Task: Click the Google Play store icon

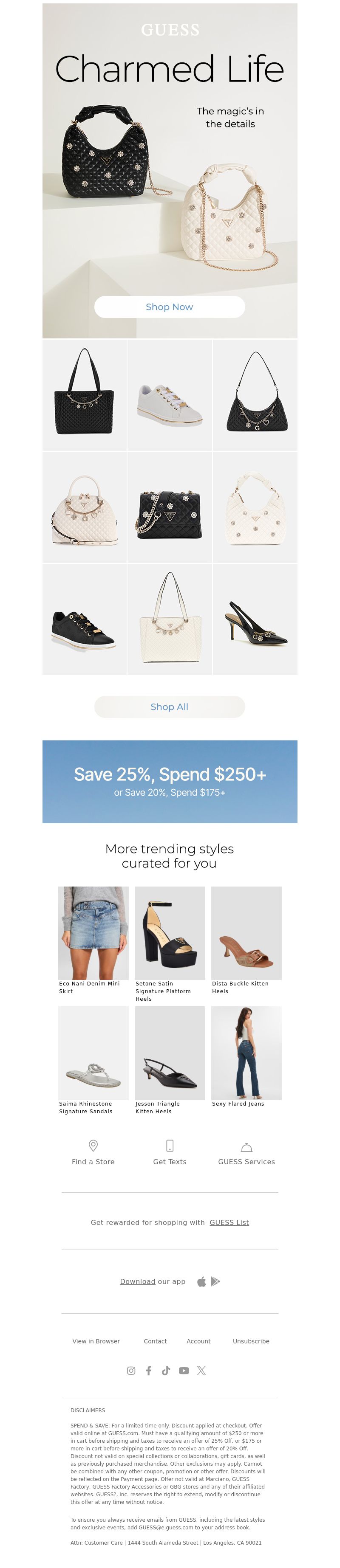Action: 215,1281
